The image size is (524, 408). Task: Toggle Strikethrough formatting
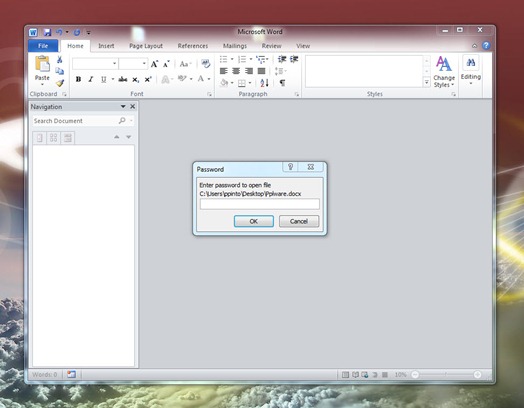(123, 79)
